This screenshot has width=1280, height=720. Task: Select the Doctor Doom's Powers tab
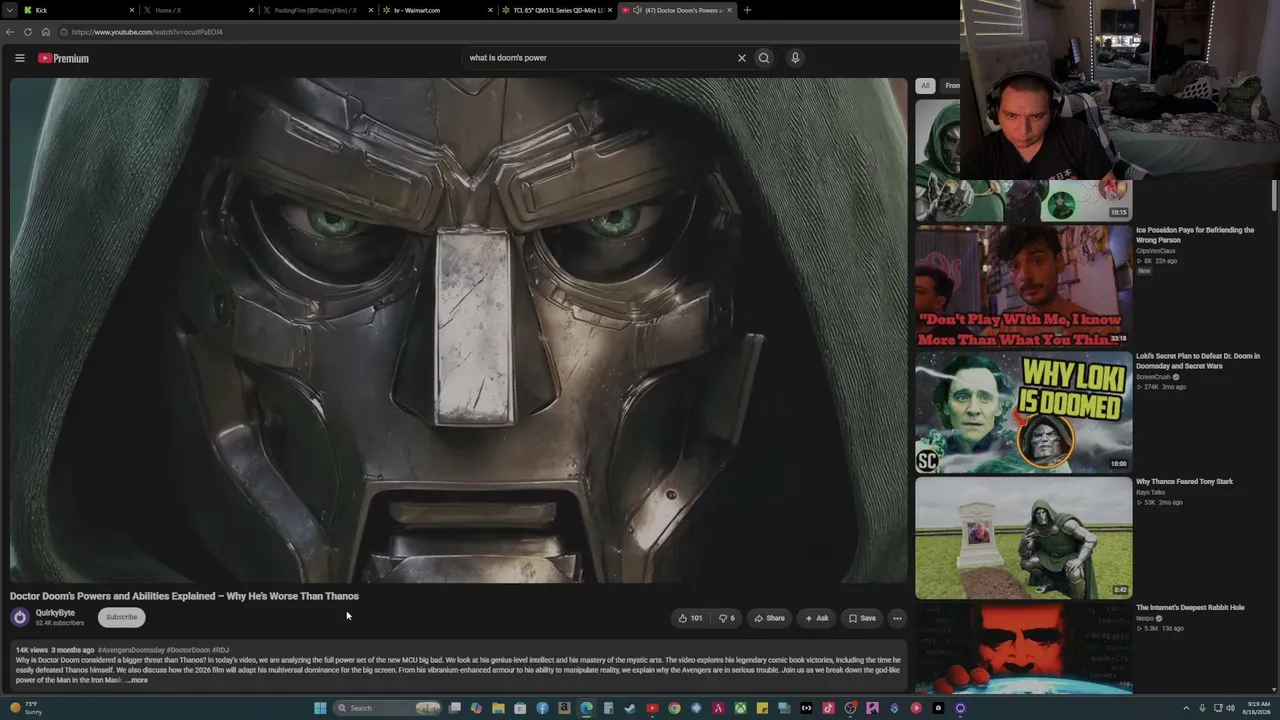coord(675,10)
